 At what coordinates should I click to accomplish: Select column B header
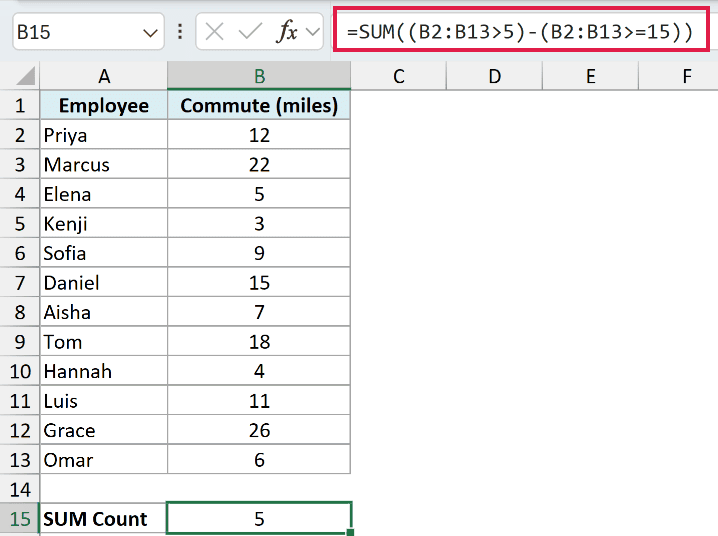259,76
